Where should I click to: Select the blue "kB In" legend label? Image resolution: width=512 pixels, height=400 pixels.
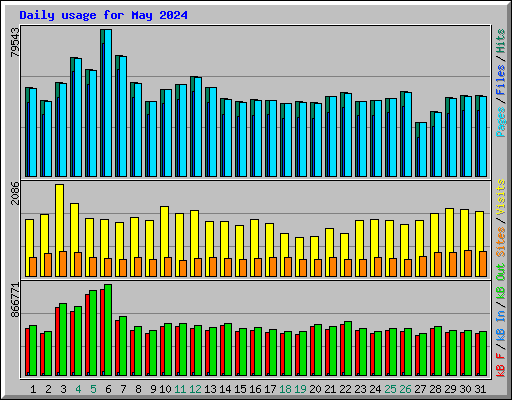pos(500,326)
